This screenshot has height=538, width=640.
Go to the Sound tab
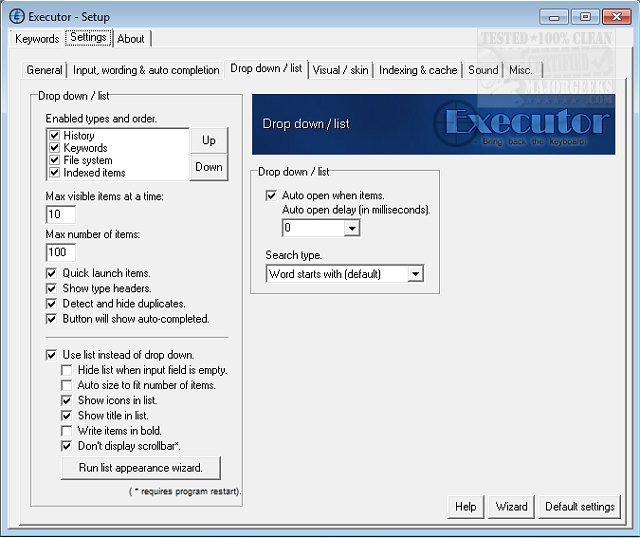point(483,70)
